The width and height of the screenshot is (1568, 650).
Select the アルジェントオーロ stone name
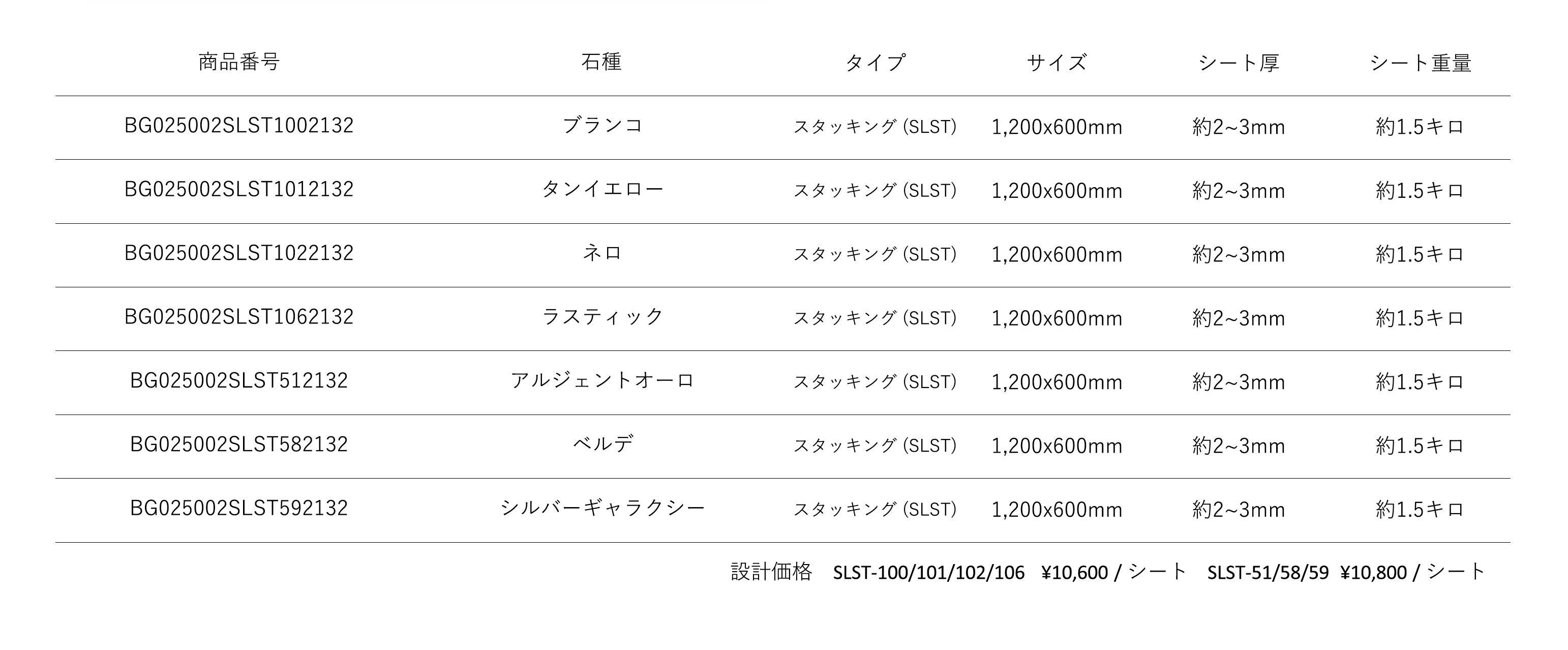[602, 381]
